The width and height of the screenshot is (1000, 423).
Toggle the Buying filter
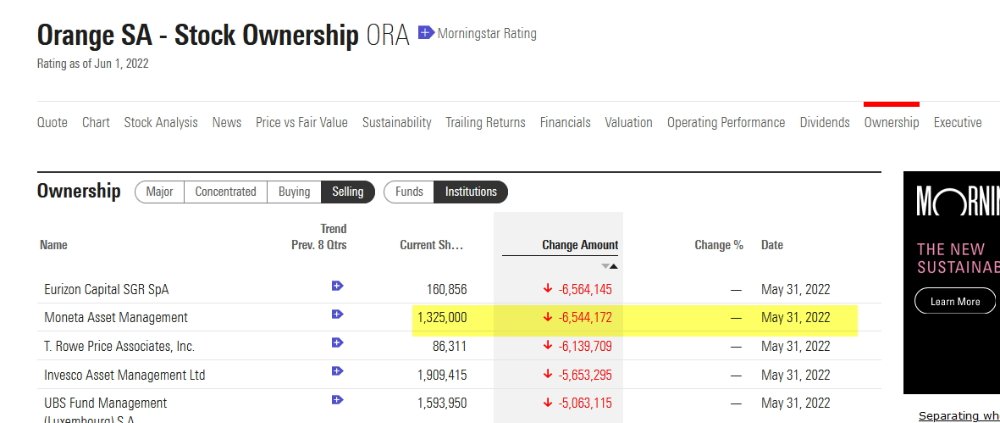[x=294, y=192]
